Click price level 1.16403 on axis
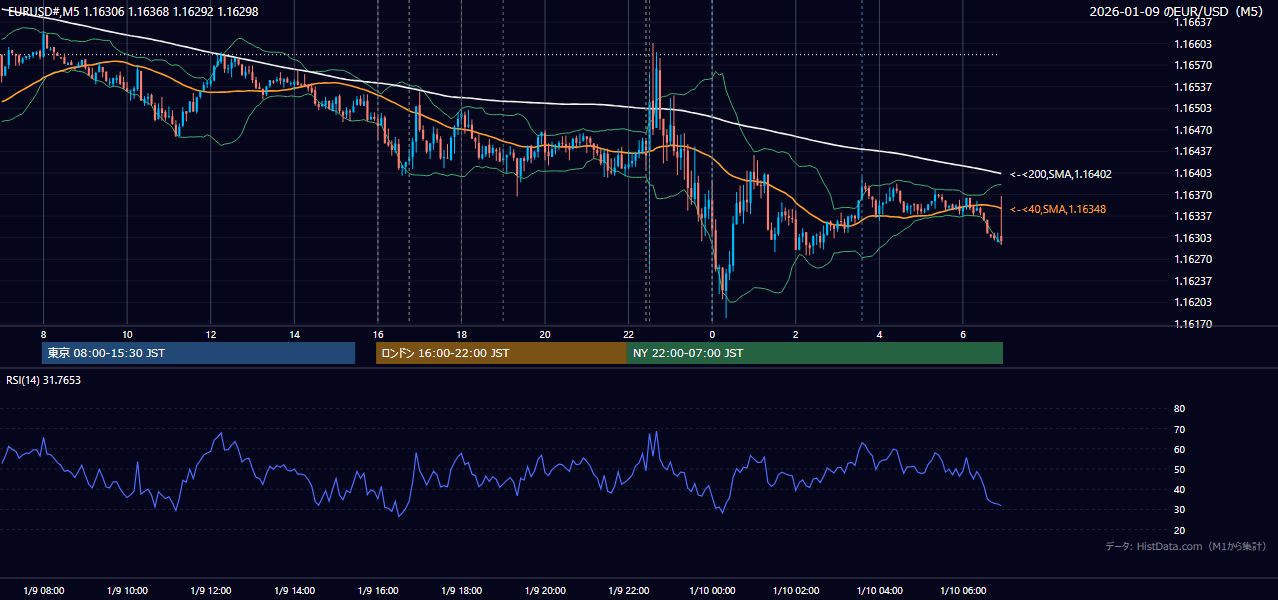1278x600 pixels. [1192, 173]
